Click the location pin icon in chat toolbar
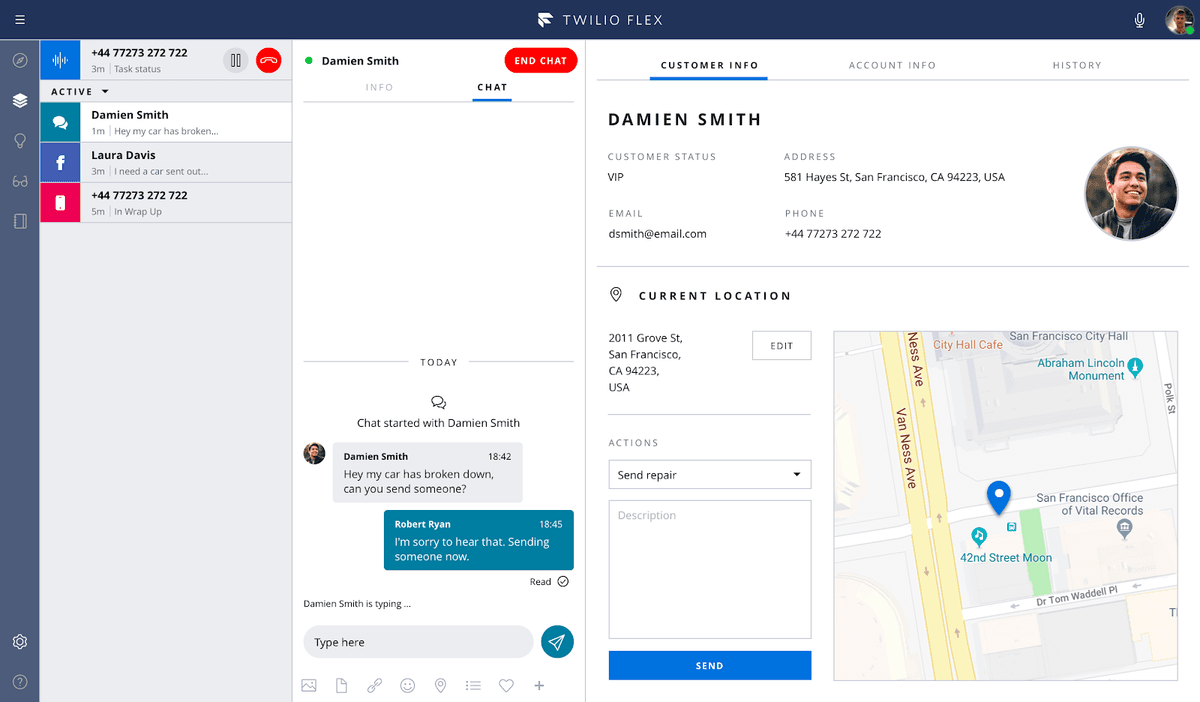This screenshot has height=702, width=1200. (440, 685)
